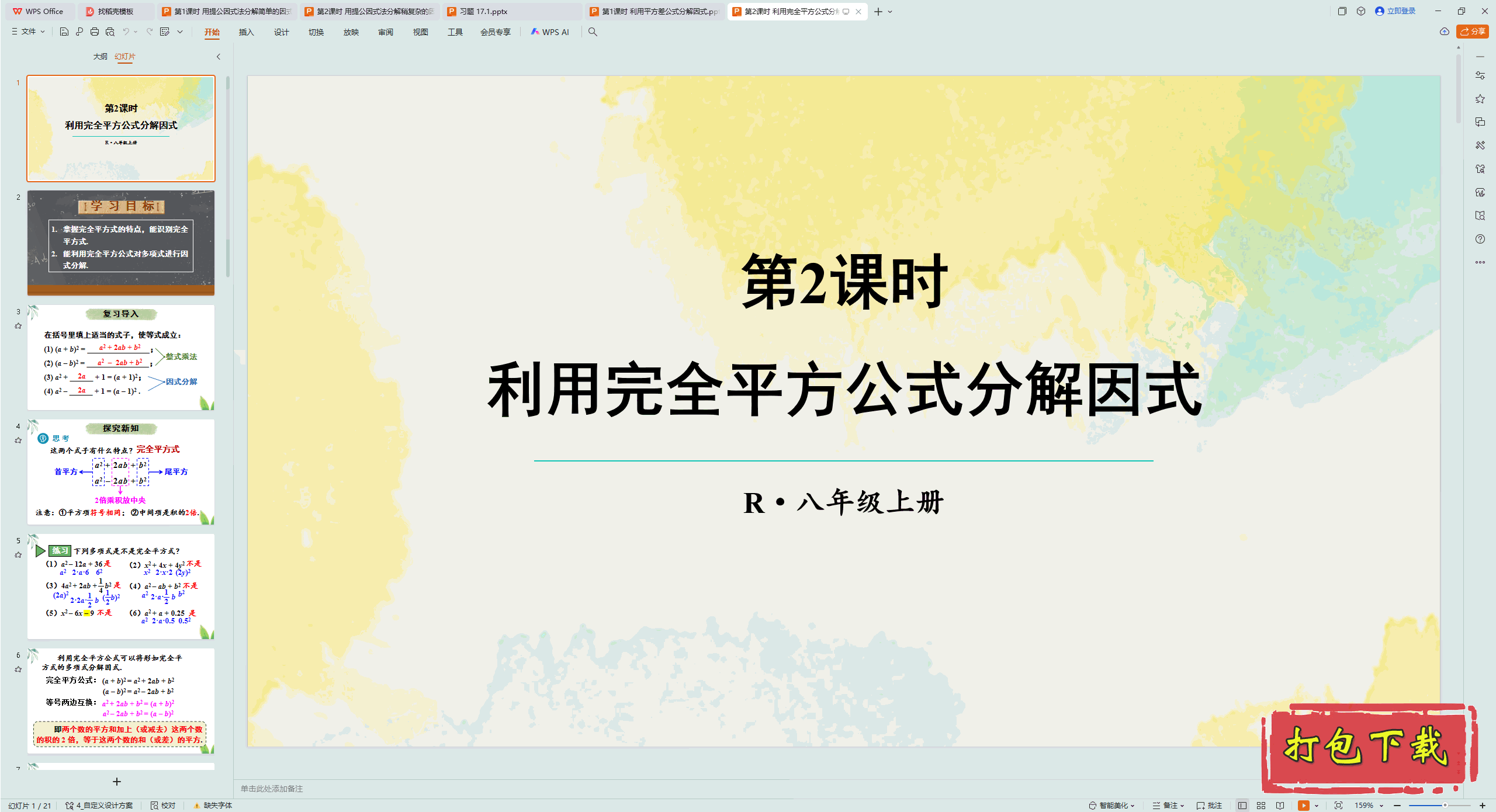Switch to slide sorter grid view icon
The height and width of the screenshot is (812, 1496).
pyautogui.click(x=1261, y=806)
